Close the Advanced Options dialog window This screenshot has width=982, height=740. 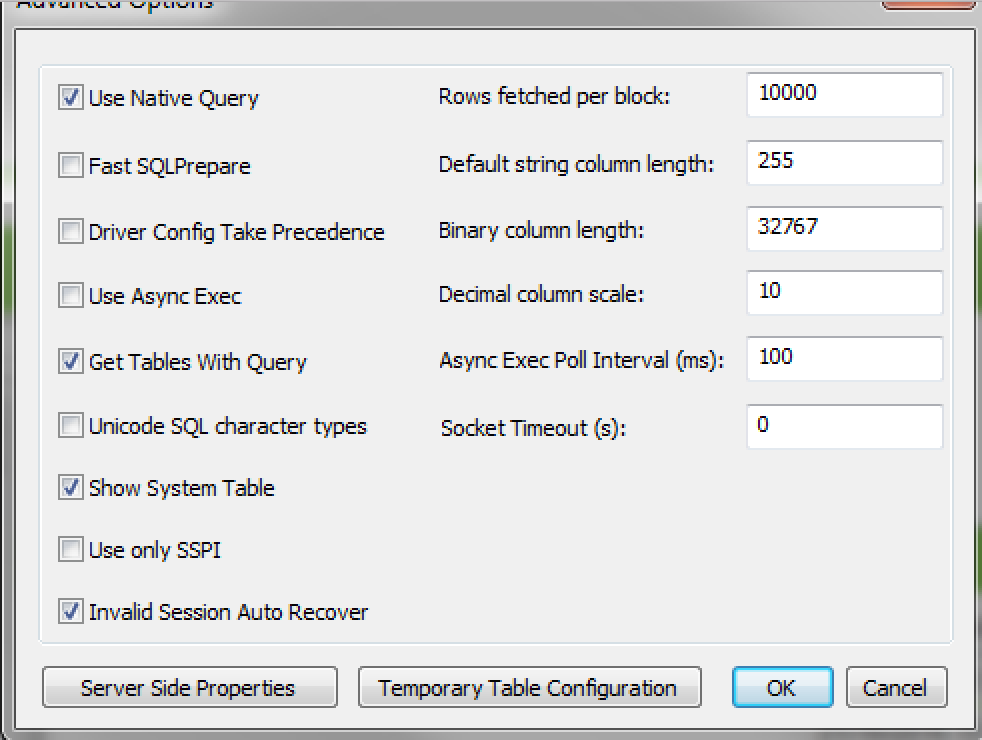(x=927, y=4)
